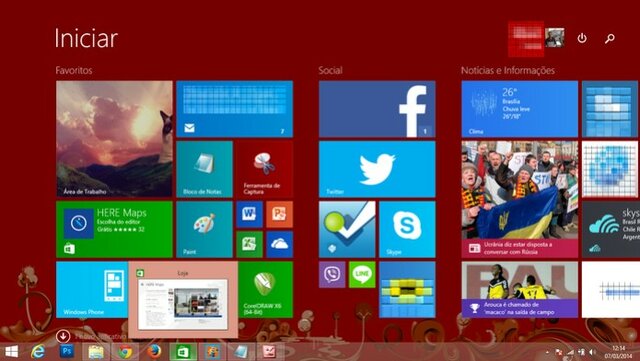This screenshot has height=361, width=640.
Task: Click the Notícias e Informações group heading
Action: [508, 70]
